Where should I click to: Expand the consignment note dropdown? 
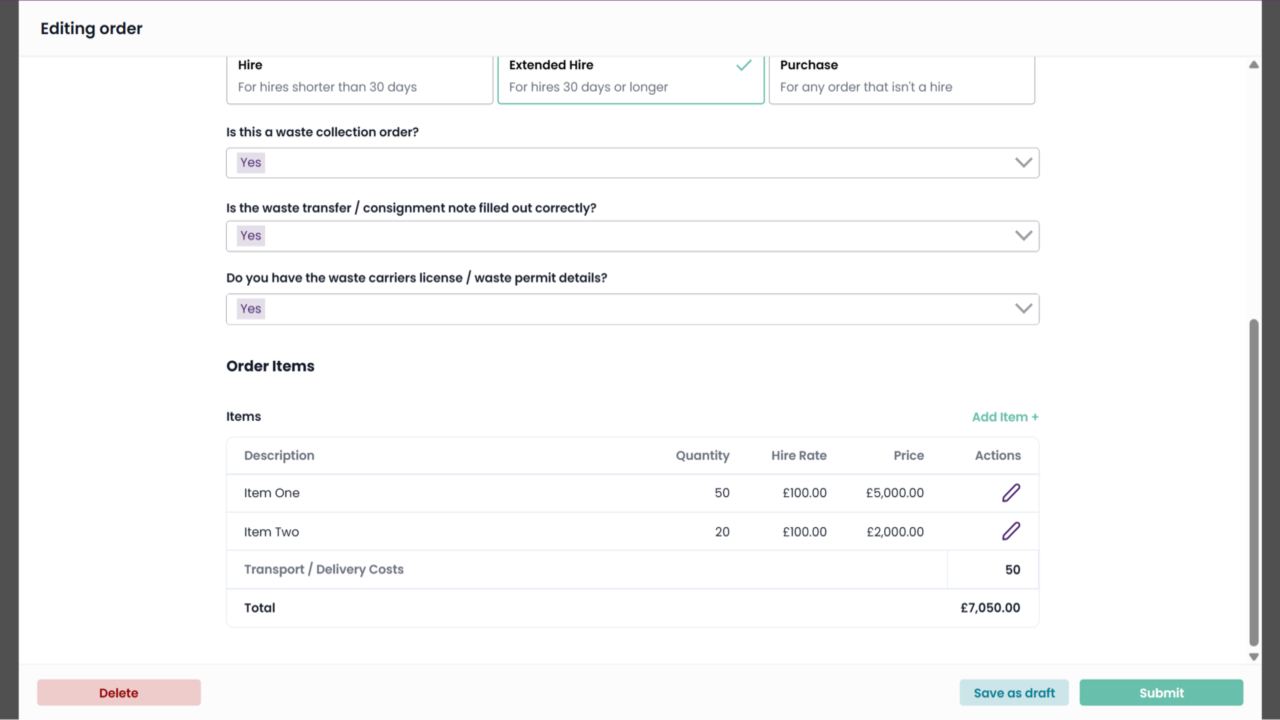click(x=632, y=236)
